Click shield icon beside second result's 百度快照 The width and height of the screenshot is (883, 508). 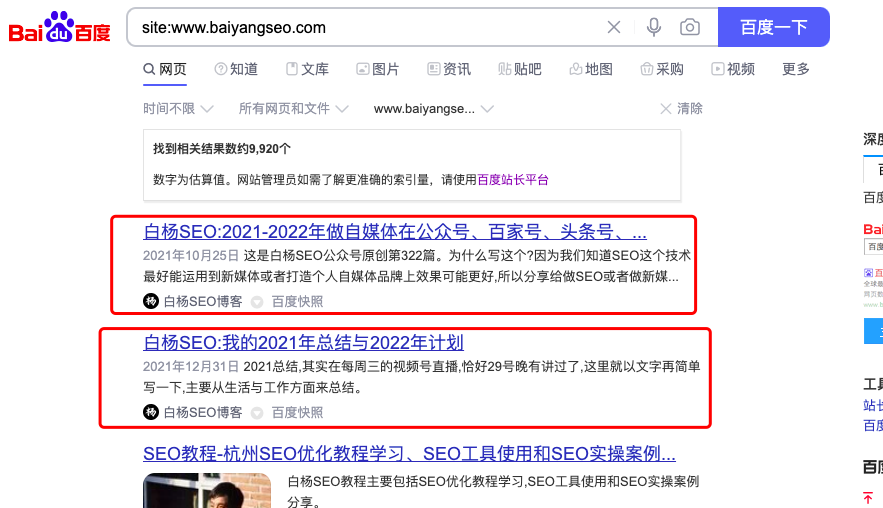[257, 413]
